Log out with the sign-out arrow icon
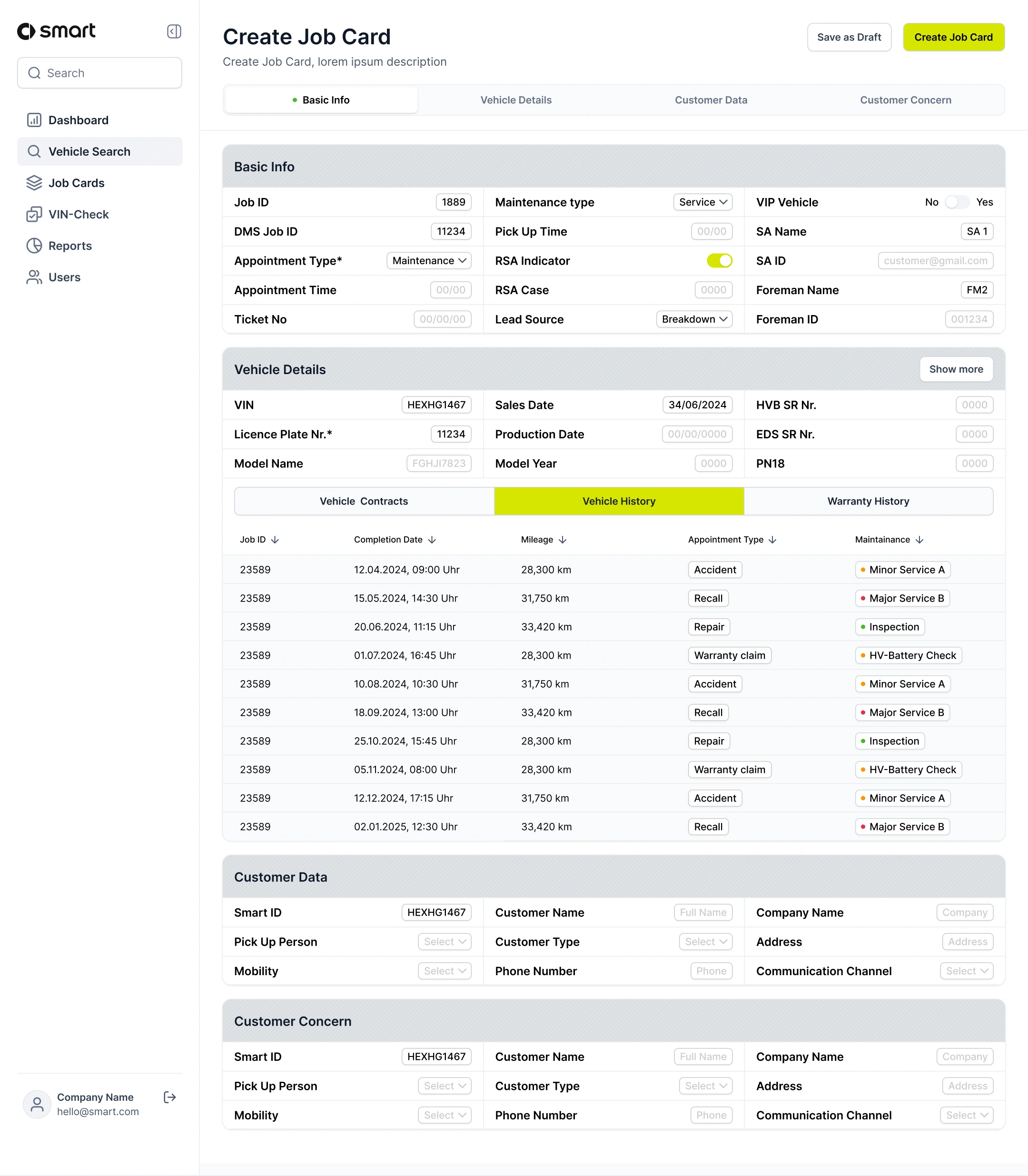This screenshot has width=1028, height=1176. tap(170, 1097)
